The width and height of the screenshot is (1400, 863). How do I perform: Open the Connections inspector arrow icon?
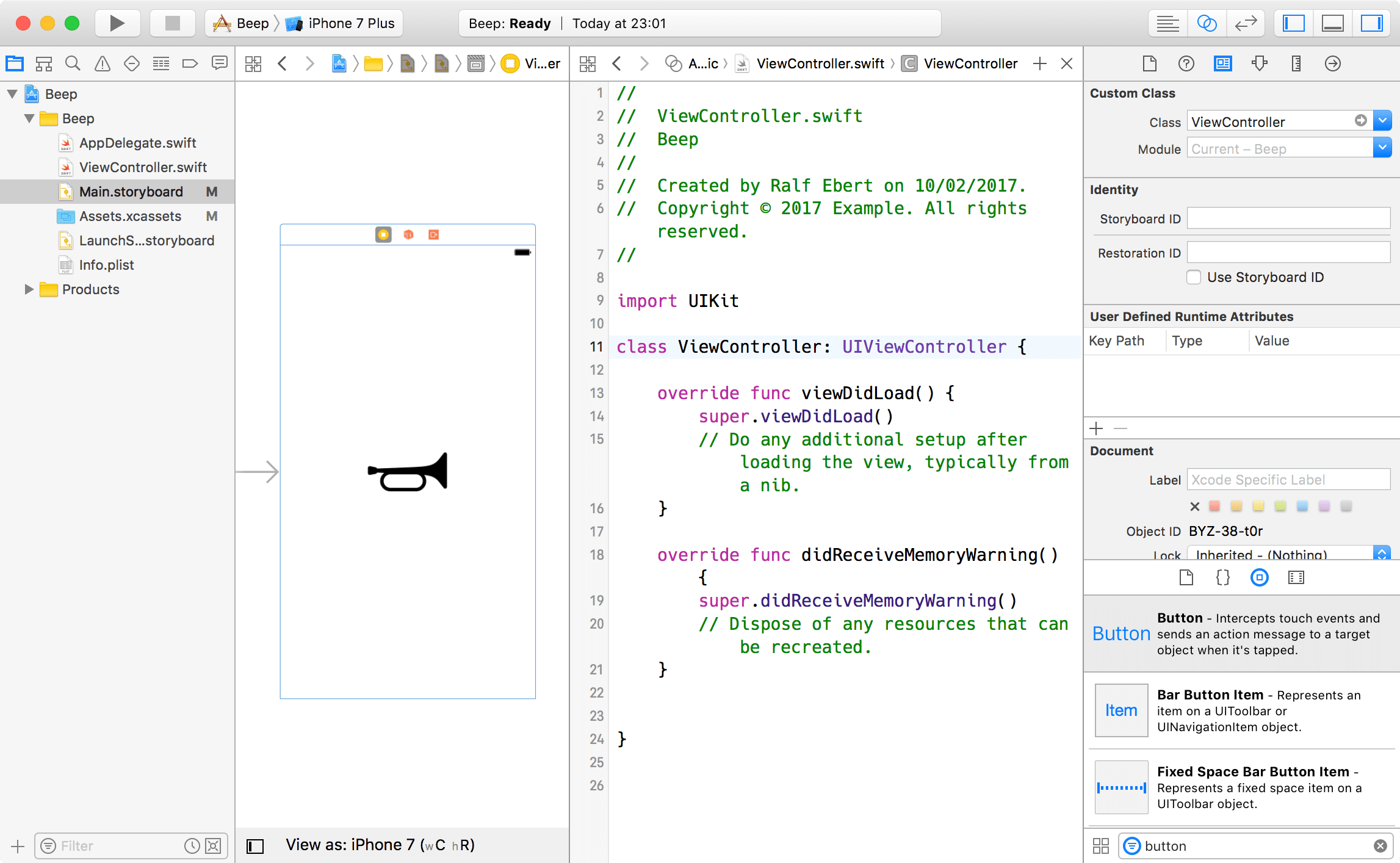tap(1332, 63)
